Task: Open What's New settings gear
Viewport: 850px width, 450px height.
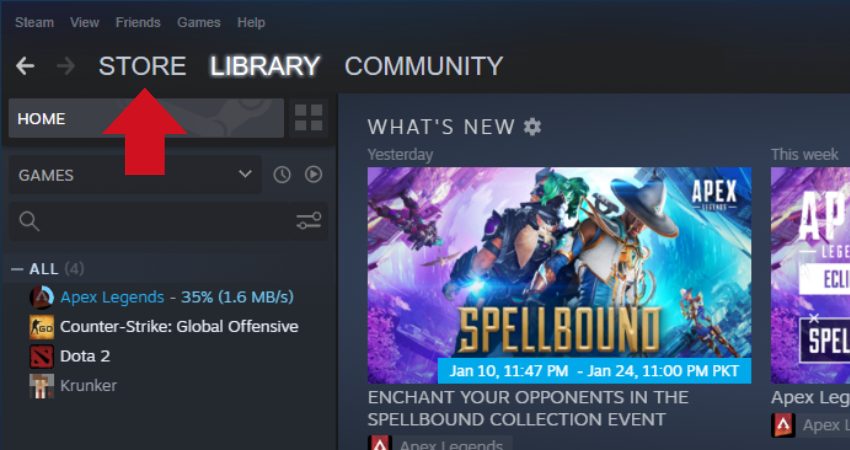Action: [x=532, y=127]
